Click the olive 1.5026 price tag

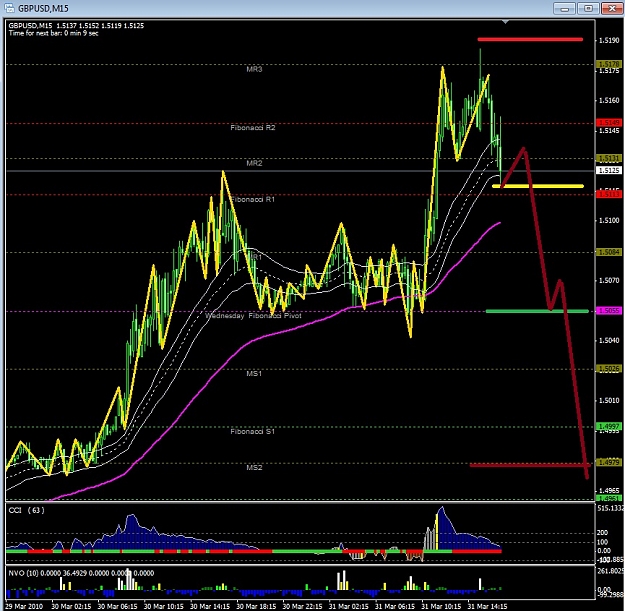609,369
